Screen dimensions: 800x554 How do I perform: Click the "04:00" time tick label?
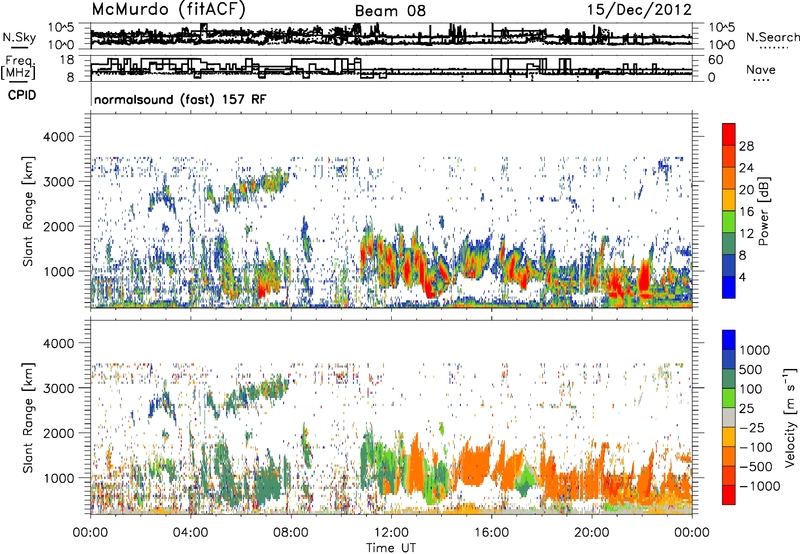point(190,533)
